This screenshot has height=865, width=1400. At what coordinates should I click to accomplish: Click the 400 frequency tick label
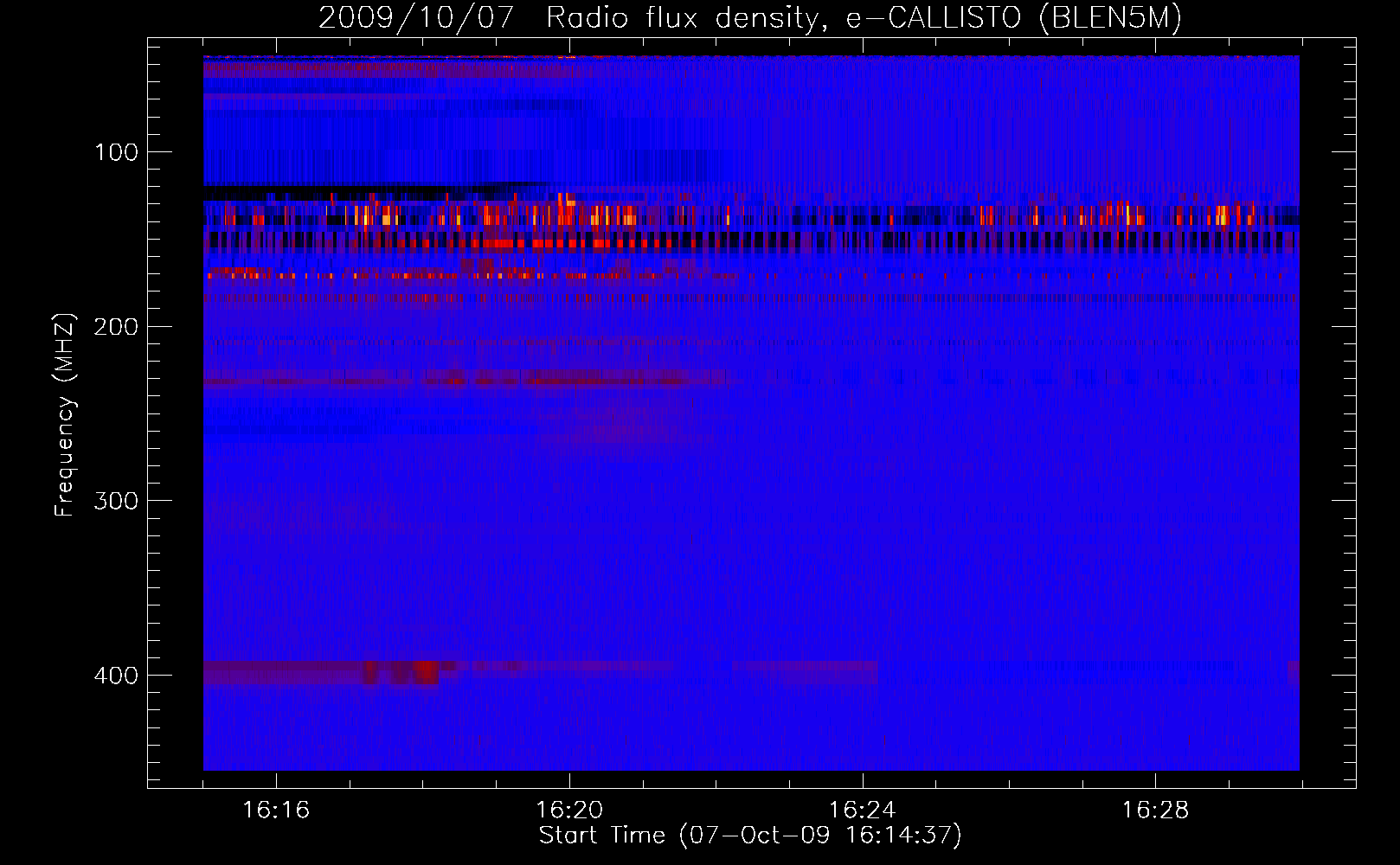pyautogui.click(x=116, y=676)
